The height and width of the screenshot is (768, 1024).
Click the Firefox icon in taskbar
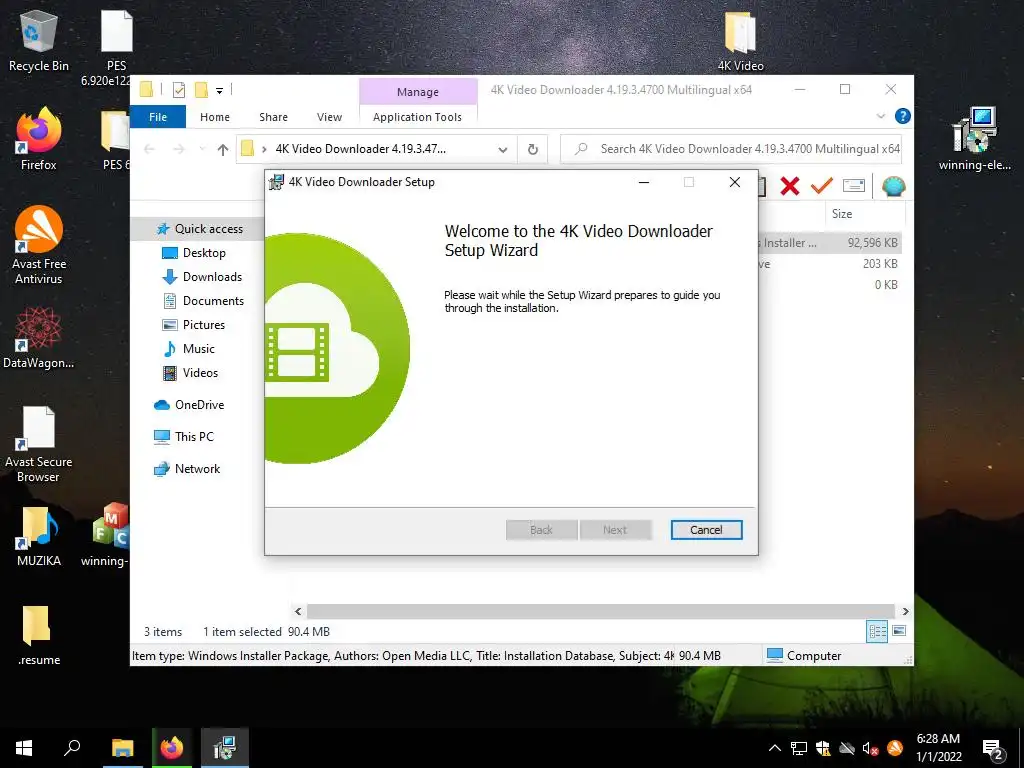pyautogui.click(x=172, y=748)
